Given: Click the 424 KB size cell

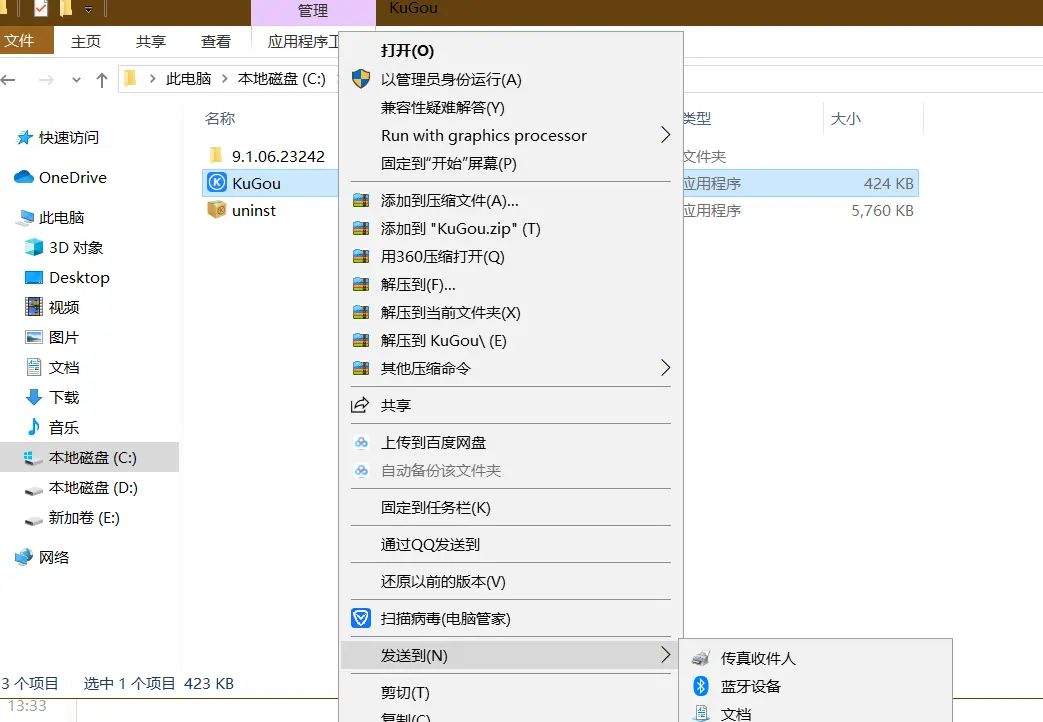Looking at the screenshot, I should coord(888,183).
